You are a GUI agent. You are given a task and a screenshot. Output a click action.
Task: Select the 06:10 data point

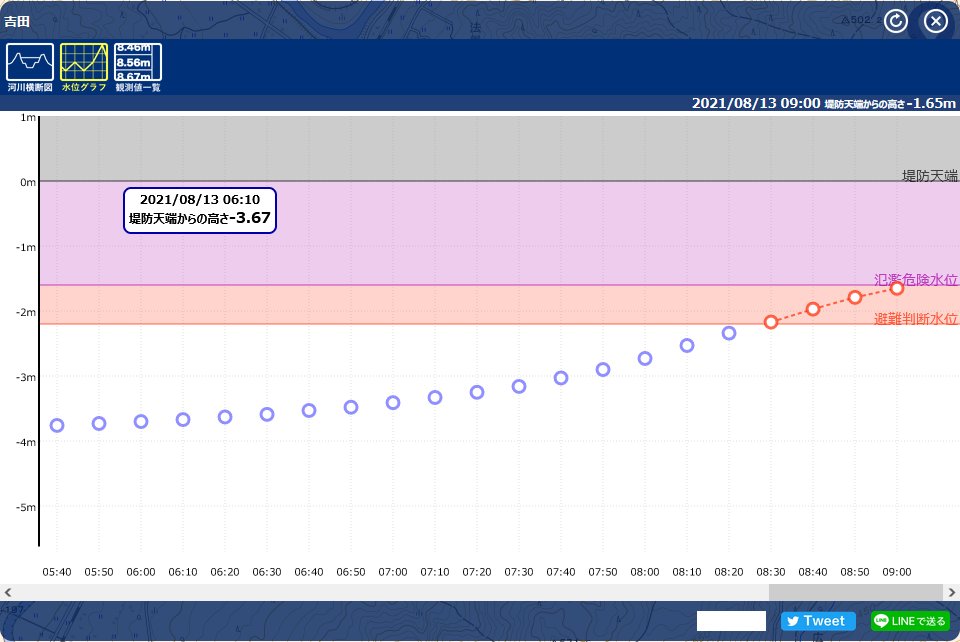point(183,420)
